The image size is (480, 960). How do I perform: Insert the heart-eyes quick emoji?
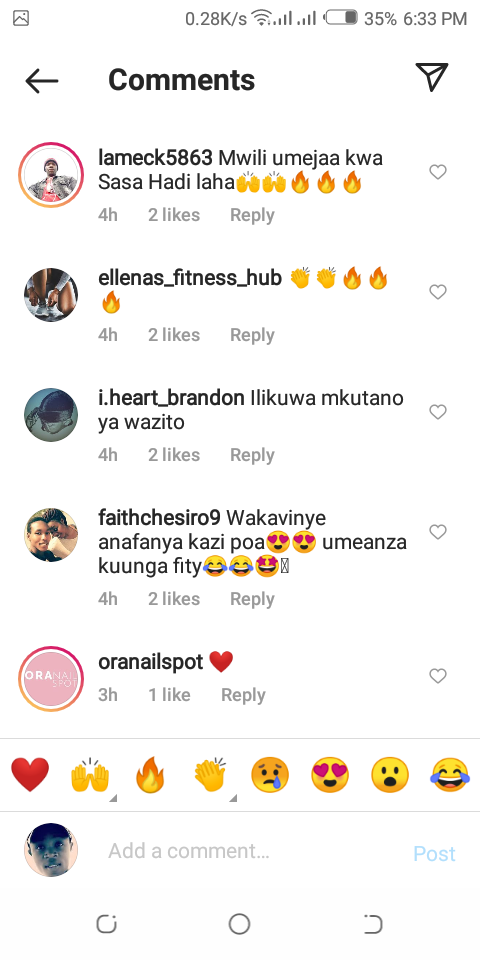330,774
